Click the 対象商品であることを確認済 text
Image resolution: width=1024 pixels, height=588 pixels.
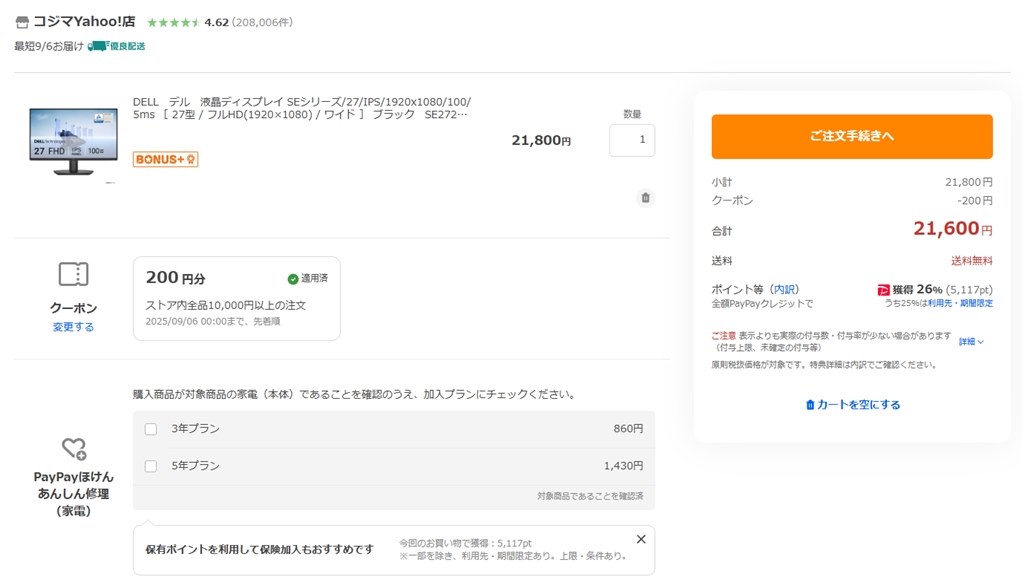point(590,496)
